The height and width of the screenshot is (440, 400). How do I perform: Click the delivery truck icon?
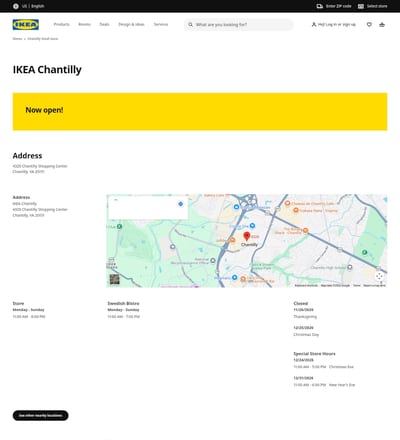[x=320, y=6]
